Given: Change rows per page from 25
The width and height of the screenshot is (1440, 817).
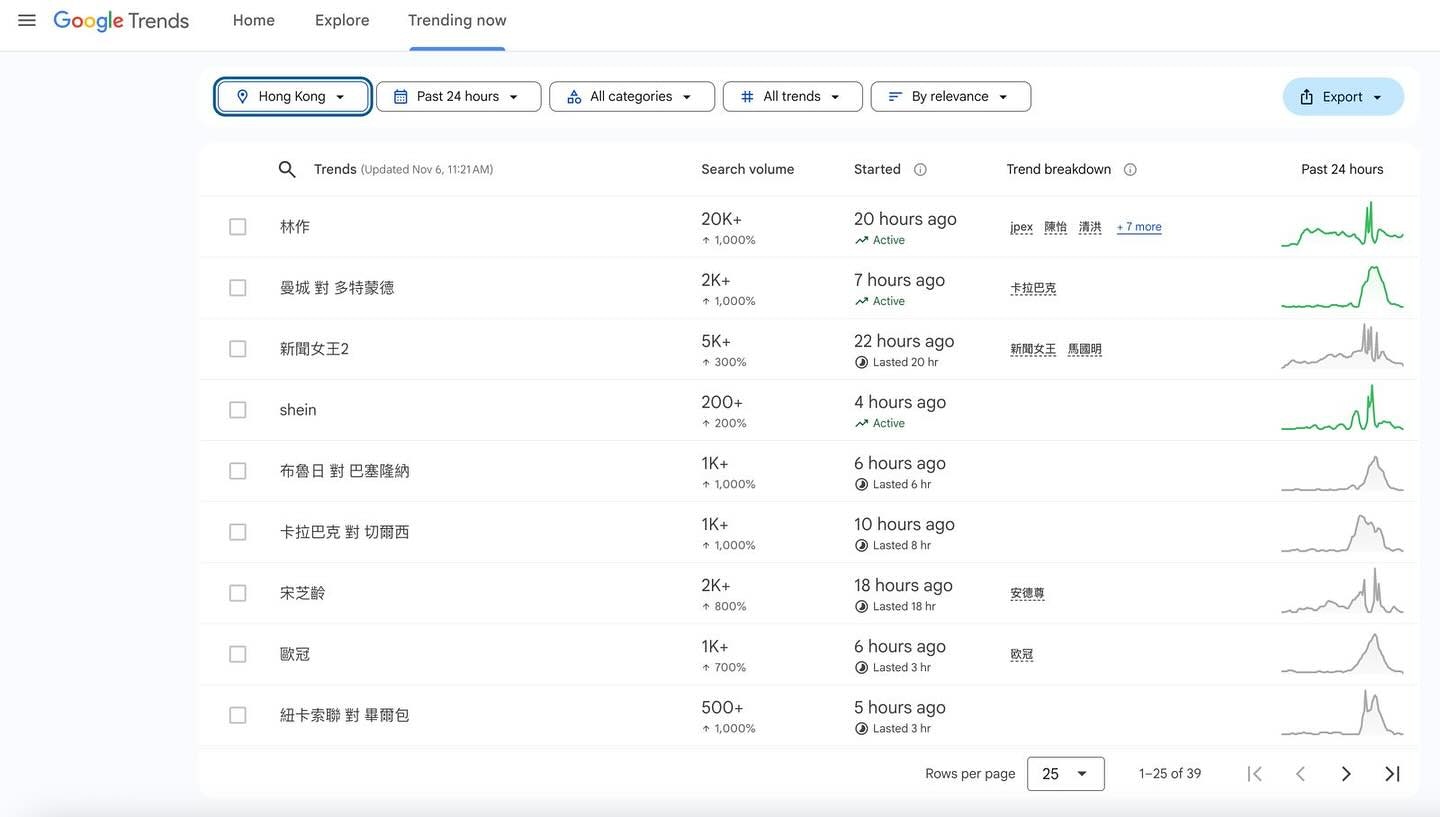Looking at the screenshot, I should point(1065,774).
